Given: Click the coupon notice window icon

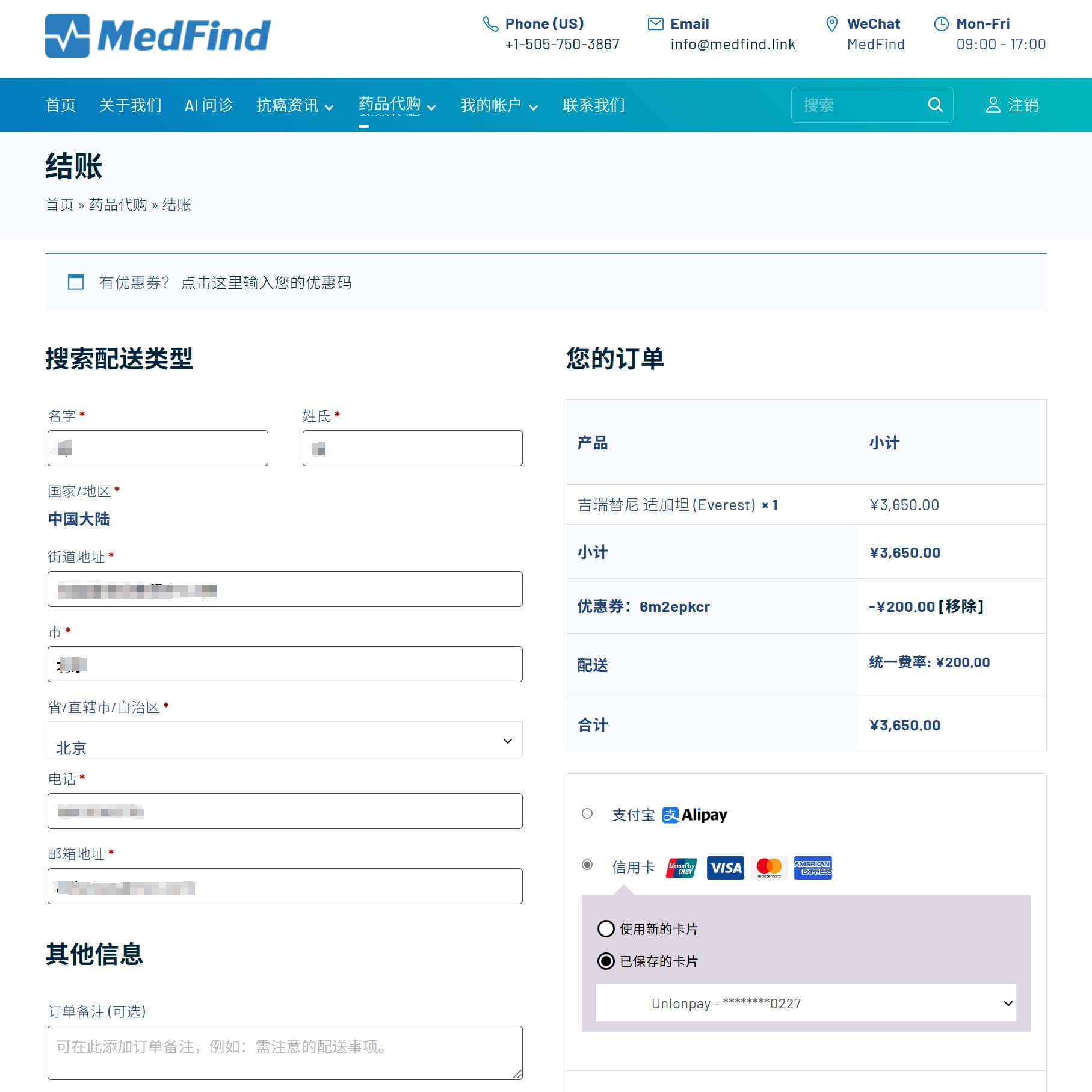Looking at the screenshot, I should (x=76, y=282).
